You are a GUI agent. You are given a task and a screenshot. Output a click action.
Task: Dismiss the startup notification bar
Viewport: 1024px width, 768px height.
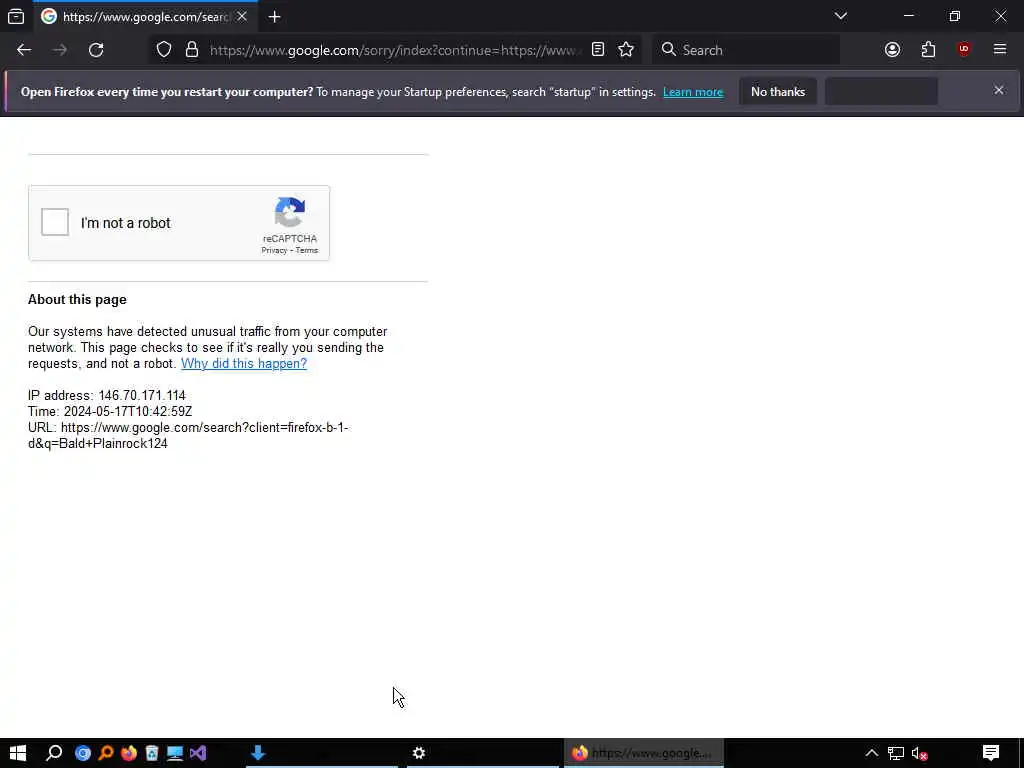(999, 91)
